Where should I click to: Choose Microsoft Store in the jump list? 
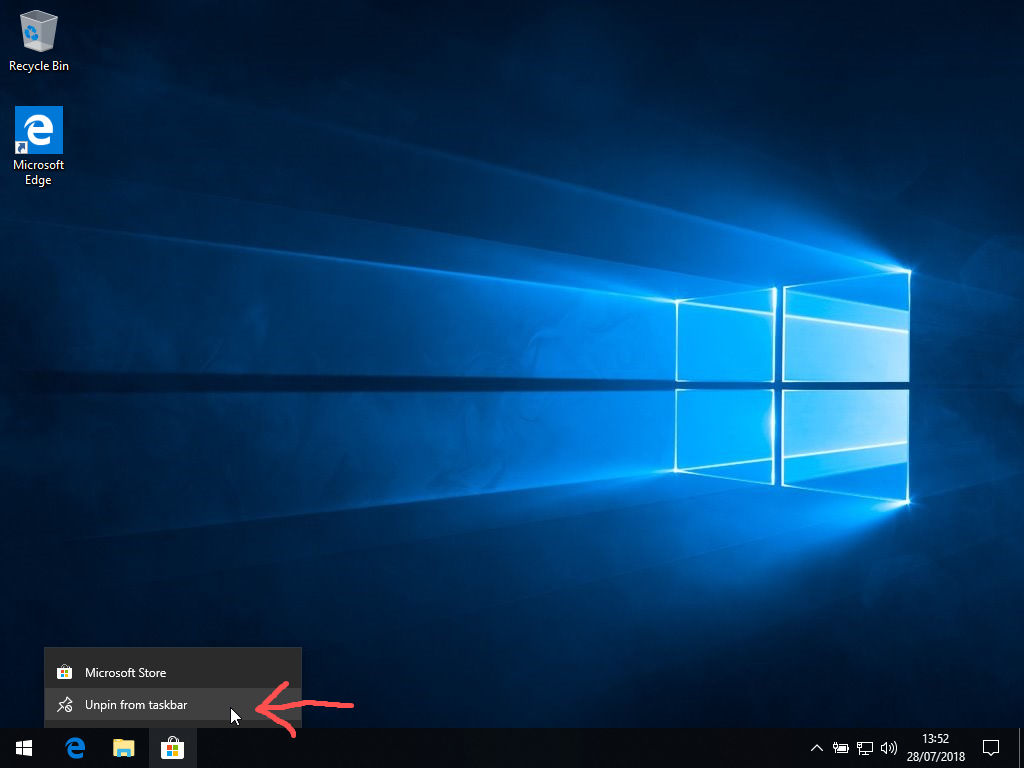point(172,672)
